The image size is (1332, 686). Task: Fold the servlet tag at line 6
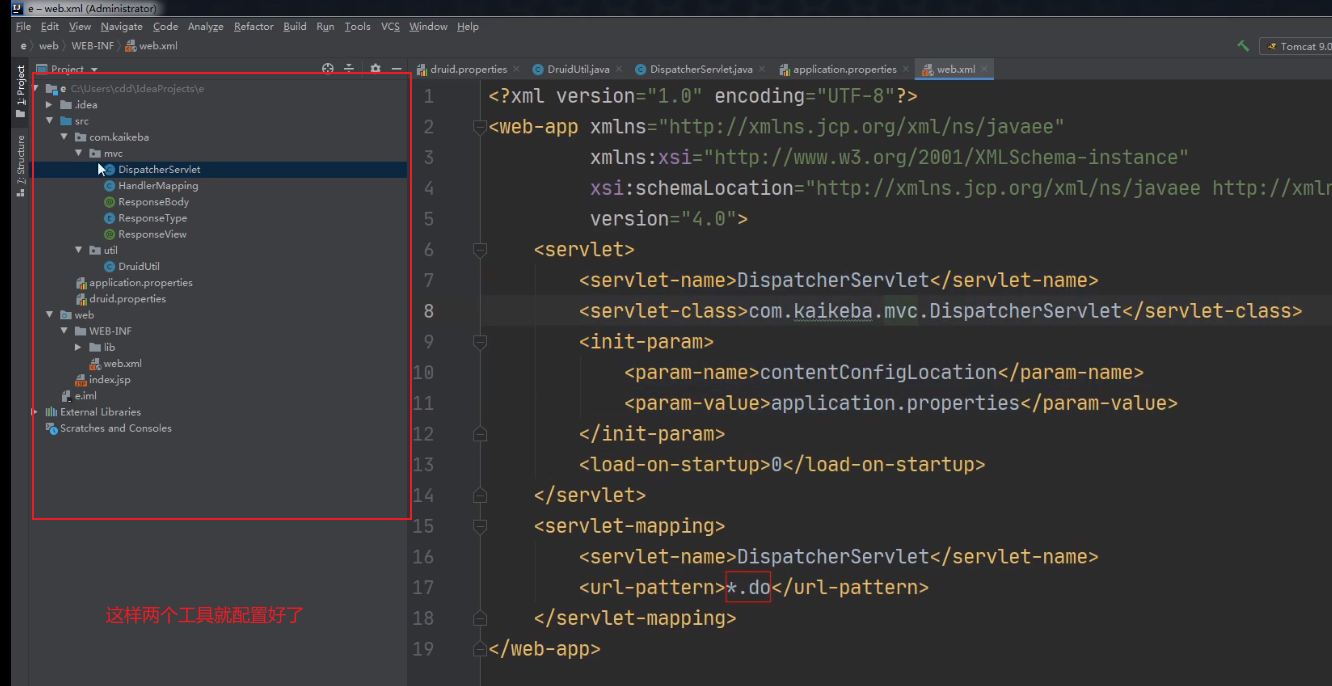pos(480,250)
